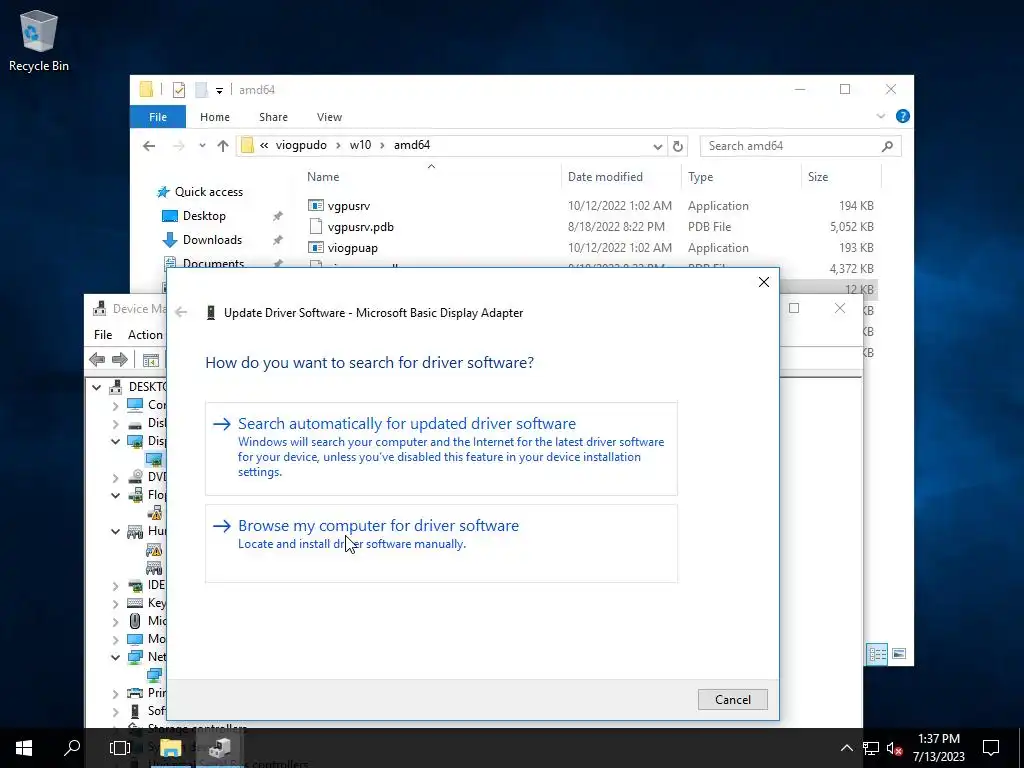This screenshot has height=768, width=1024.
Task: Switch to the Home ribbon tab
Action: pyautogui.click(x=215, y=117)
